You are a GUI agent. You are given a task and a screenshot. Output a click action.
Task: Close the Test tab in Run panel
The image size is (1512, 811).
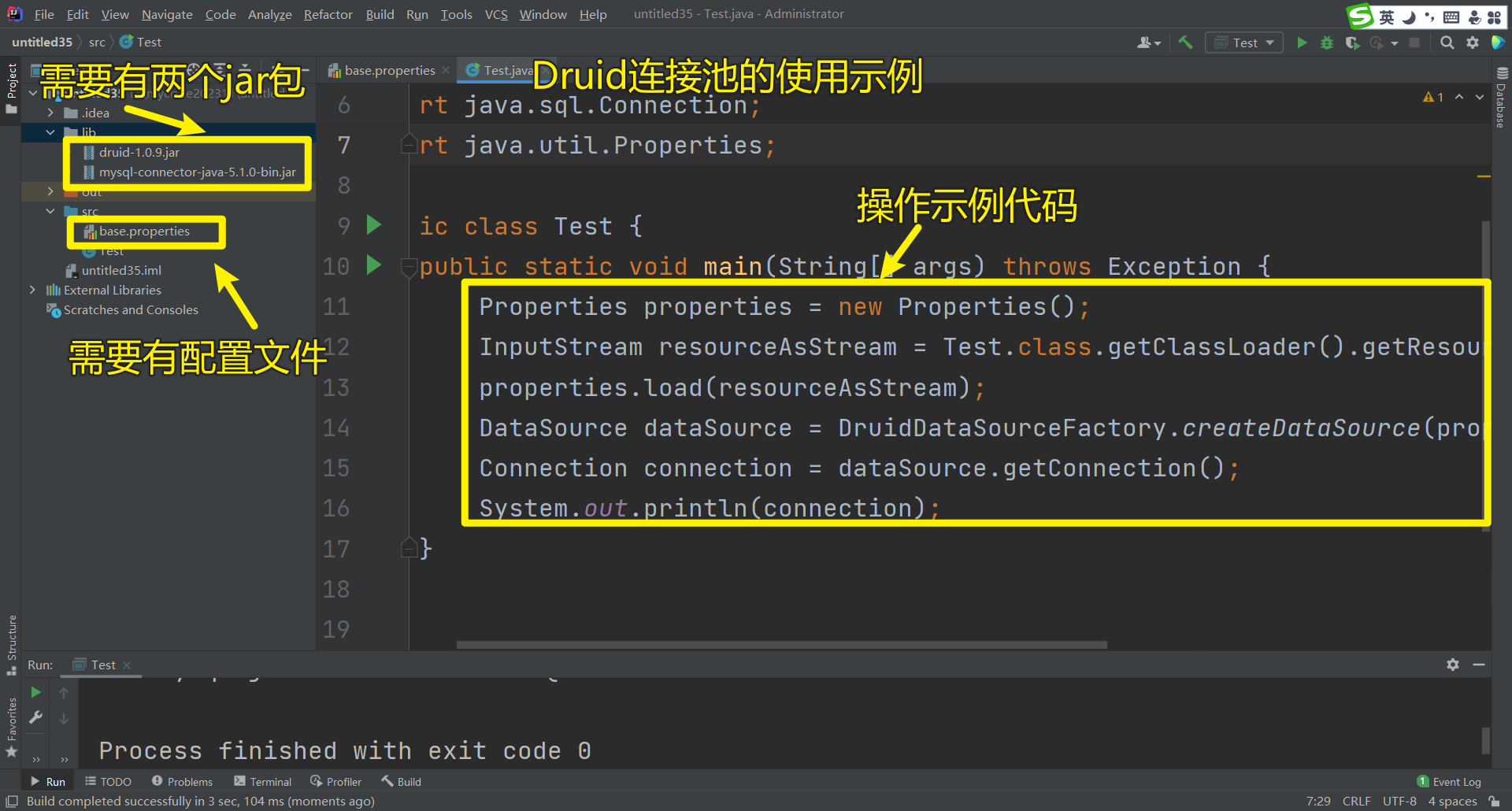pos(127,665)
